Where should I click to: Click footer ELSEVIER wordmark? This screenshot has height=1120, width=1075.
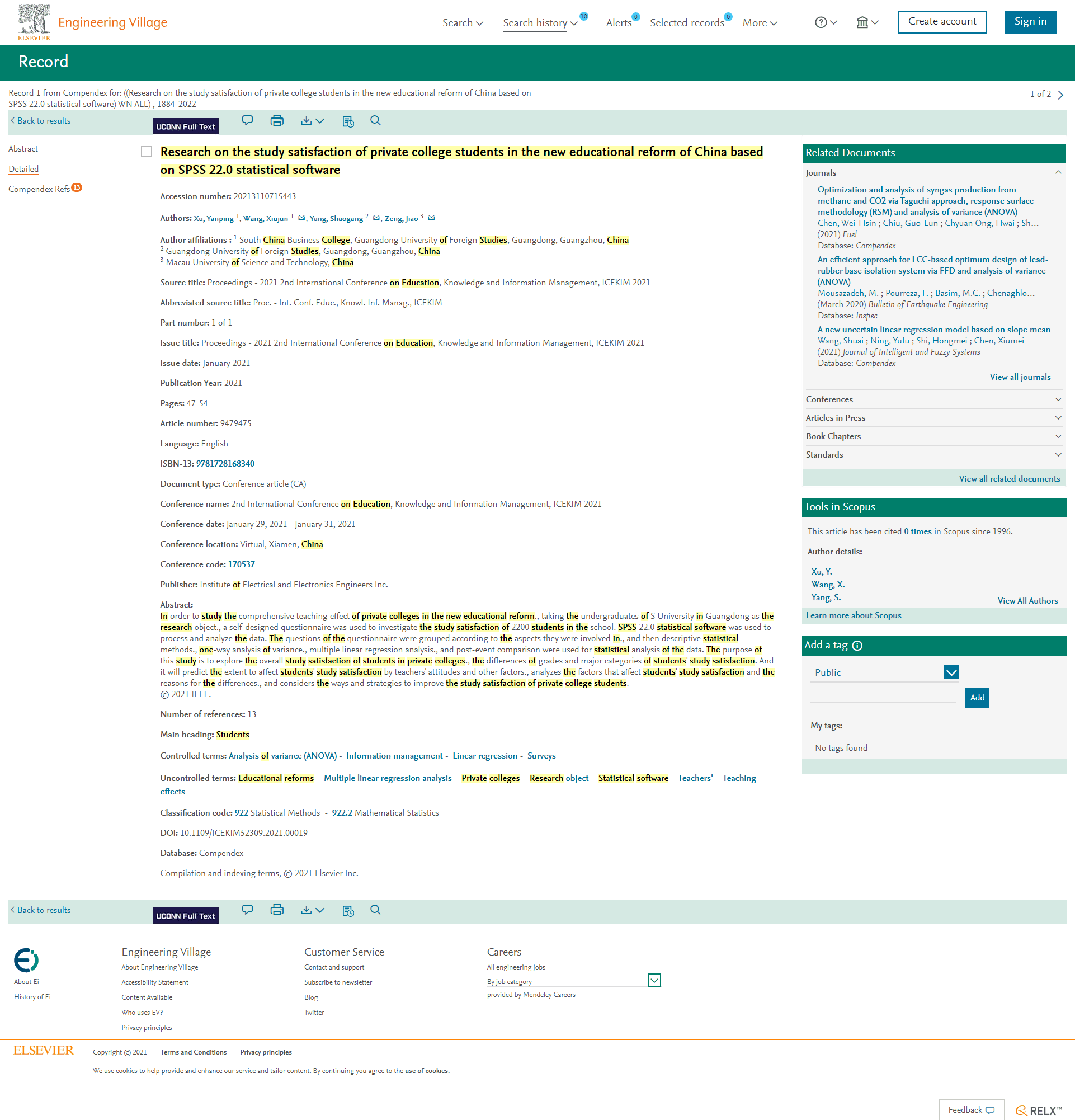[x=44, y=1050]
